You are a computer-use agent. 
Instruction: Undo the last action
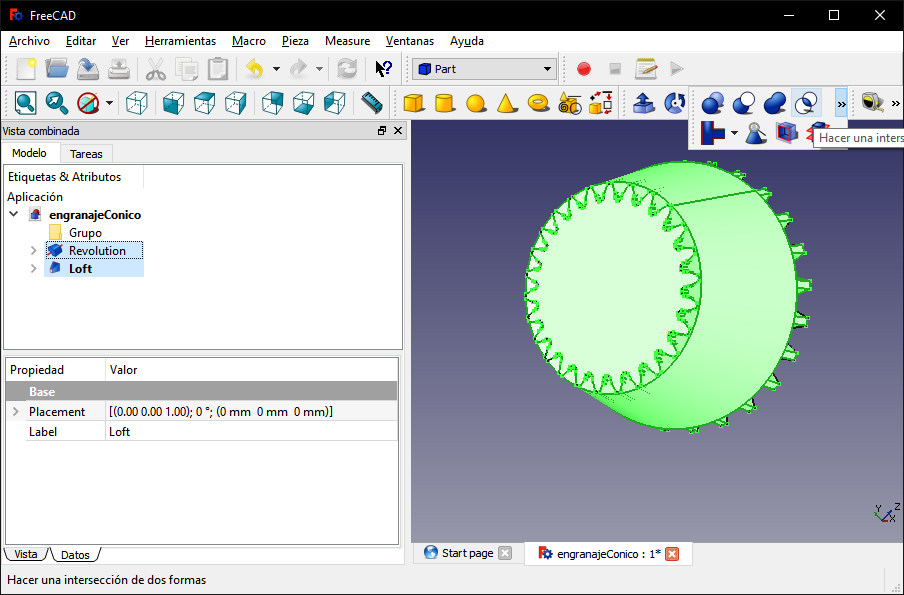point(254,69)
